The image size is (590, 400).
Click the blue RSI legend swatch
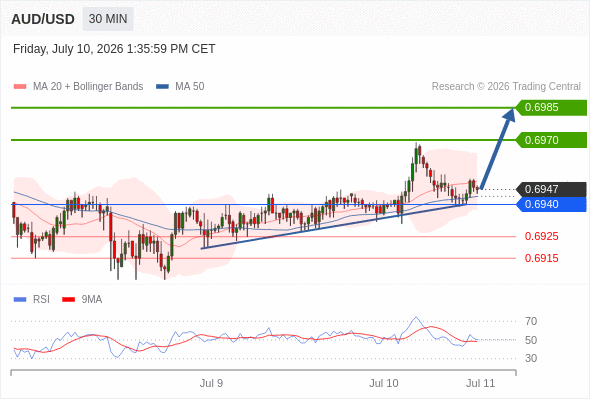20,300
